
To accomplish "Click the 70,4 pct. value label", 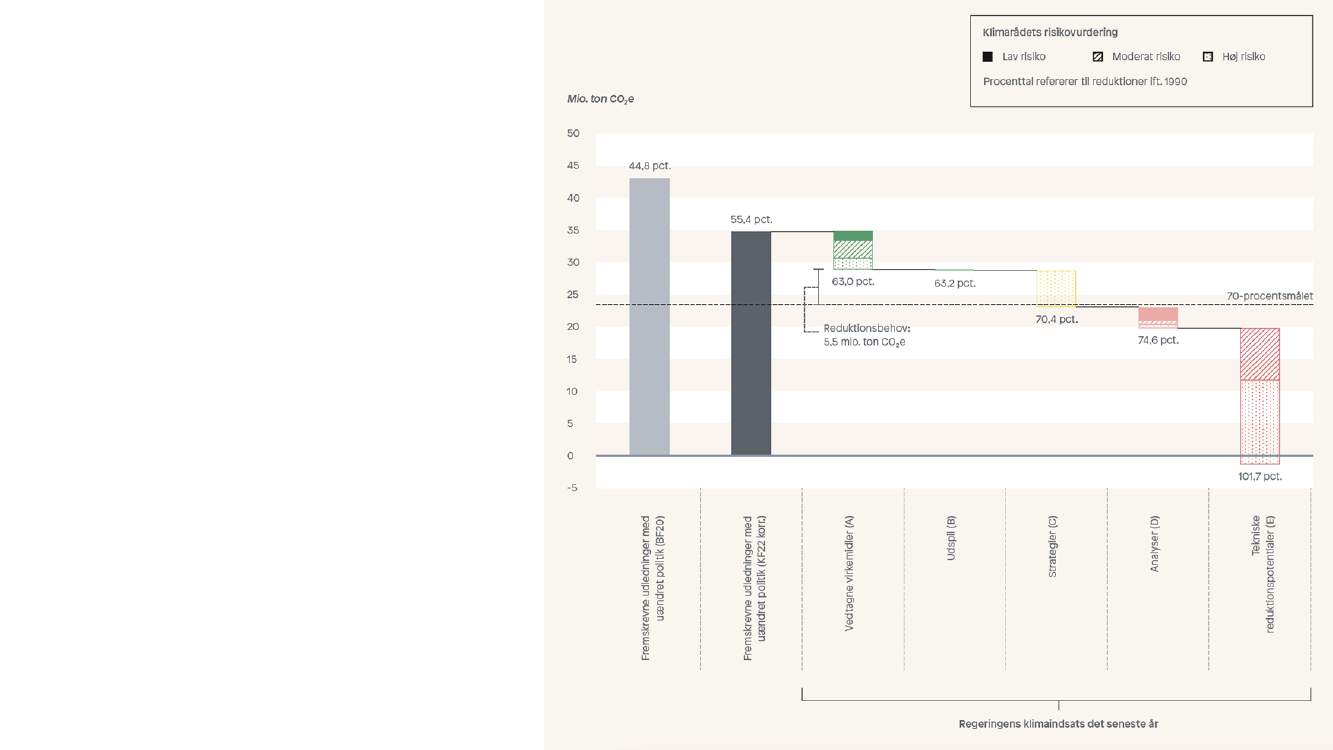I will [x=1056, y=320].
